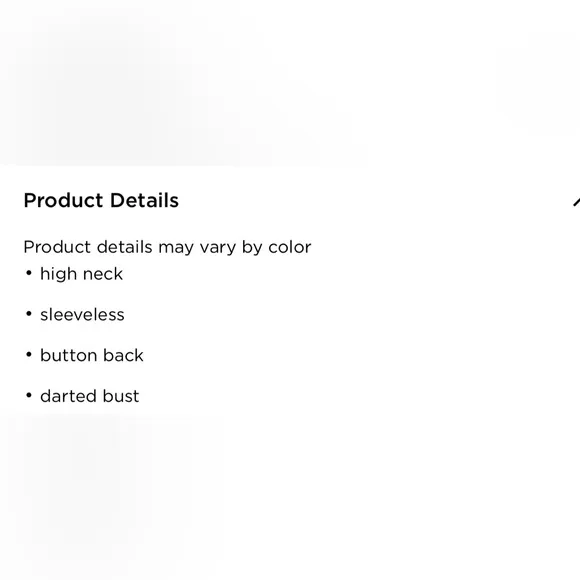Click the 'sleeveless' list item
Viewport: 580px width, 580px height.
pyautogui.click(x=82, y=315)
